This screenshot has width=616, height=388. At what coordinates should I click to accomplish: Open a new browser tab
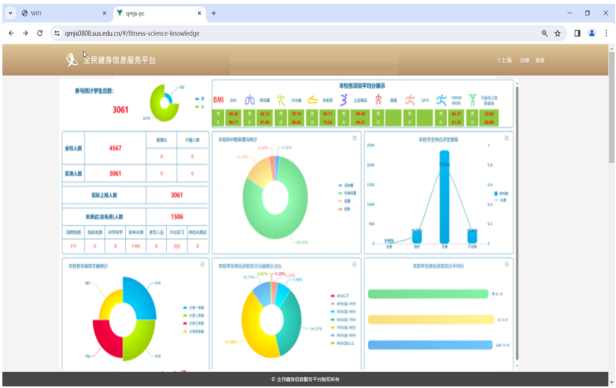click(213, 13)
